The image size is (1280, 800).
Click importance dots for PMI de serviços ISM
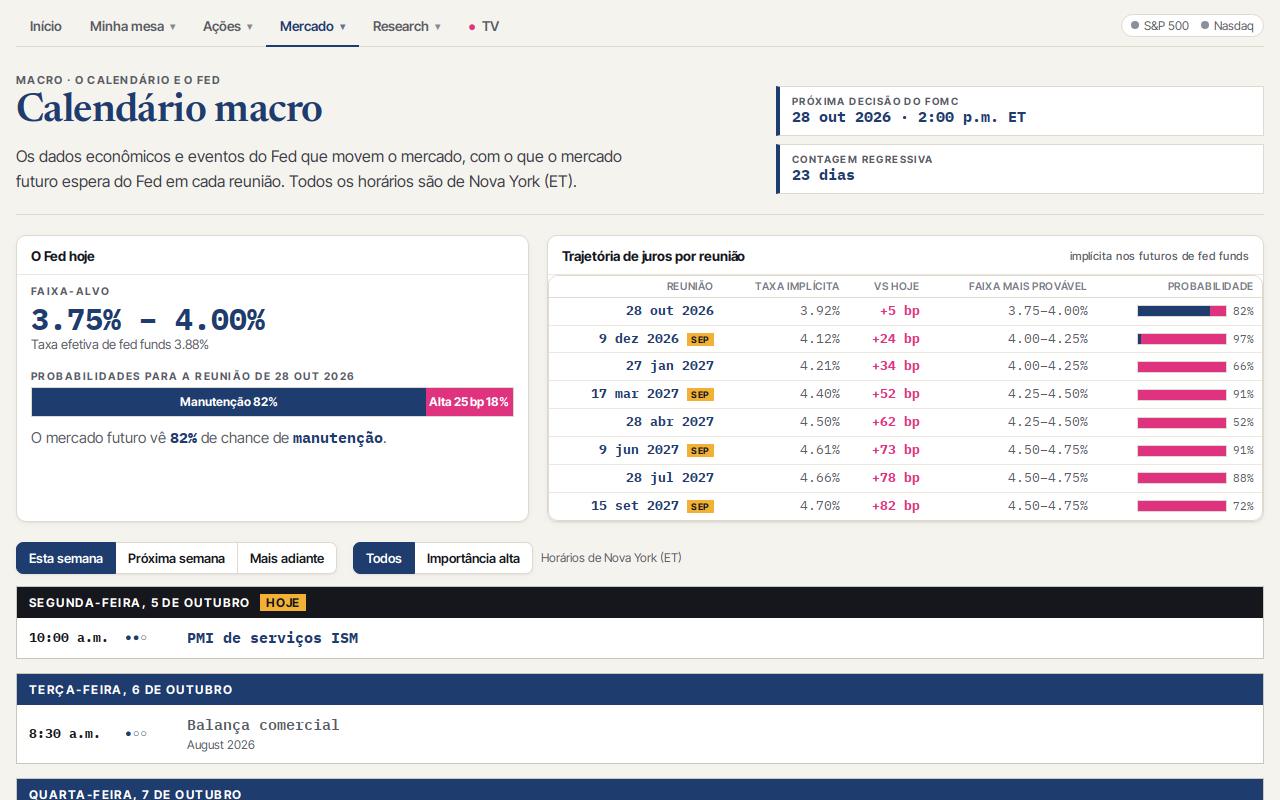136,638
